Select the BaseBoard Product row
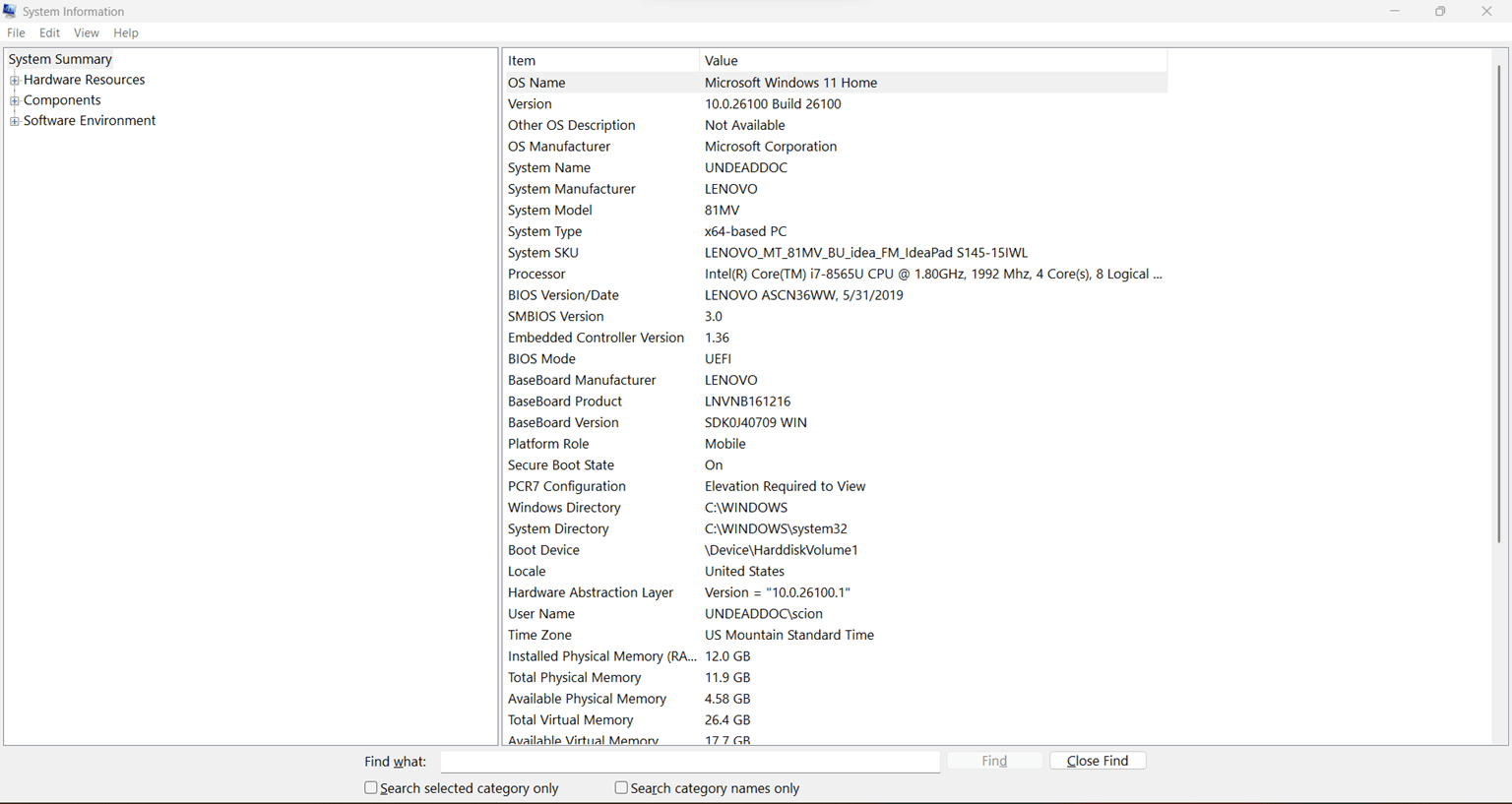The width and height of the screenshot is (1512, 804). pos(835,402)
